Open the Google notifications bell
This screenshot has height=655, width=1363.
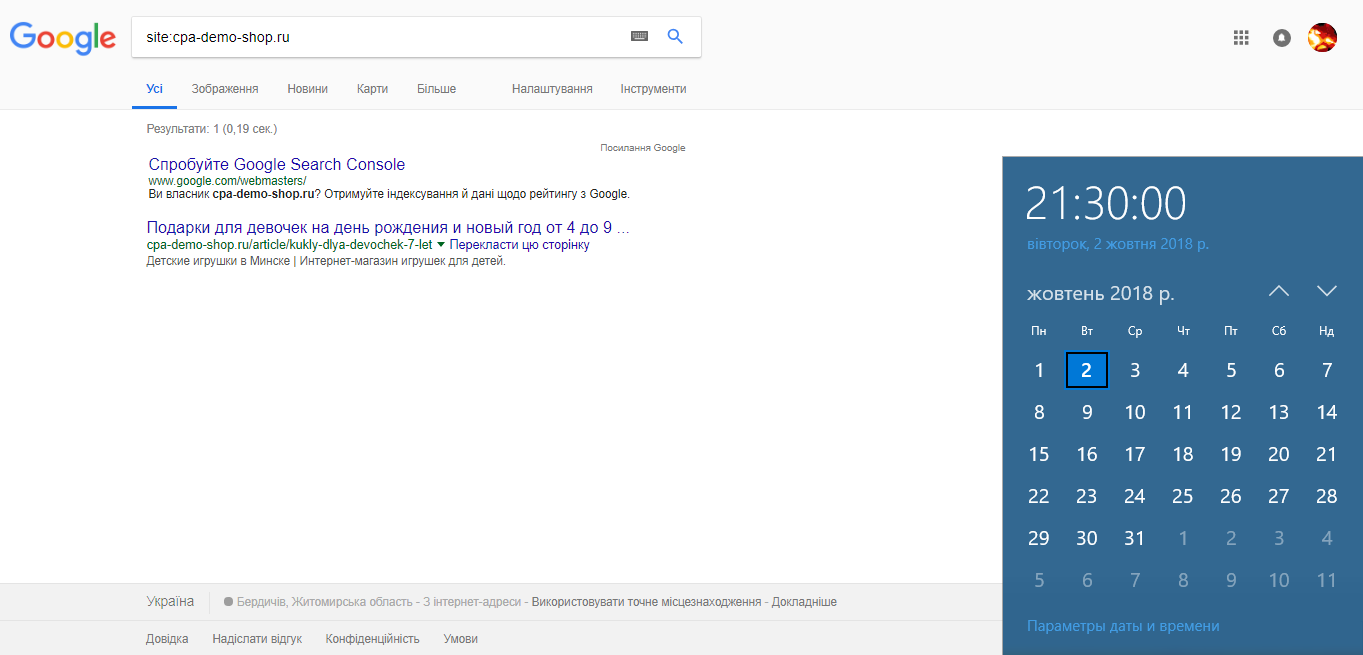pos(1281,38)
